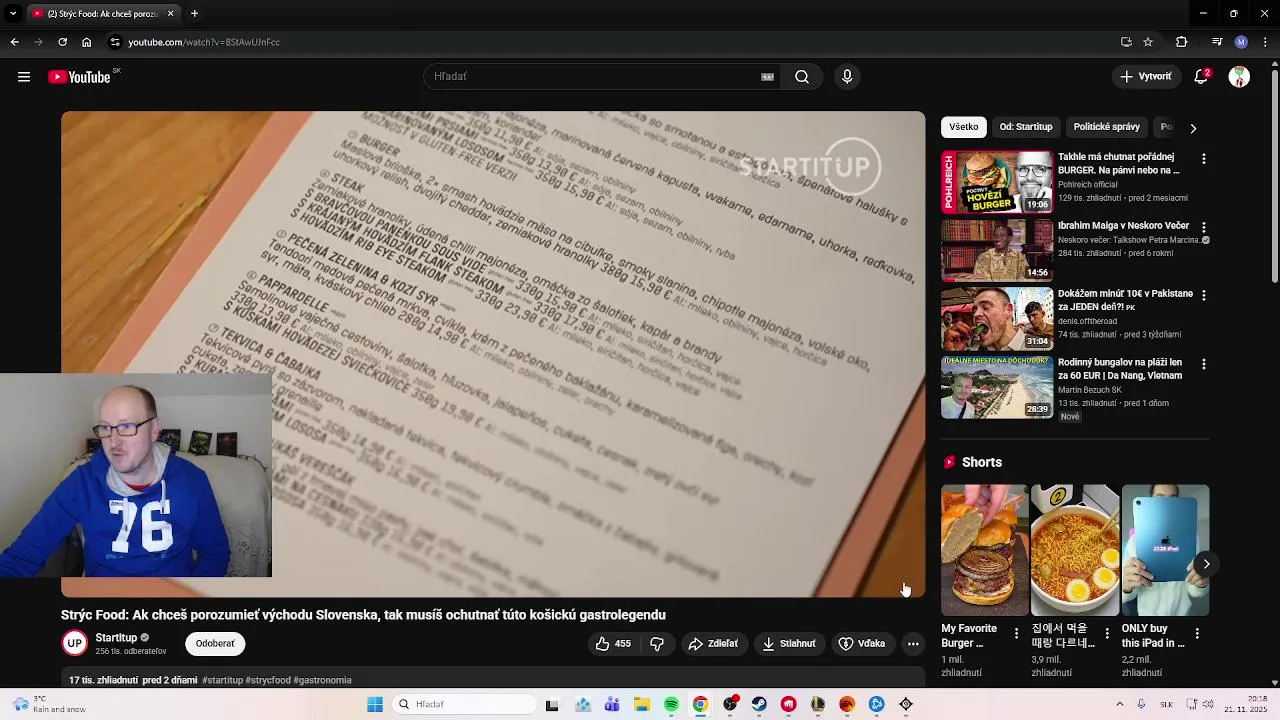
Task: Open notifications bell with 2 badge
Action: (1202, 77)
